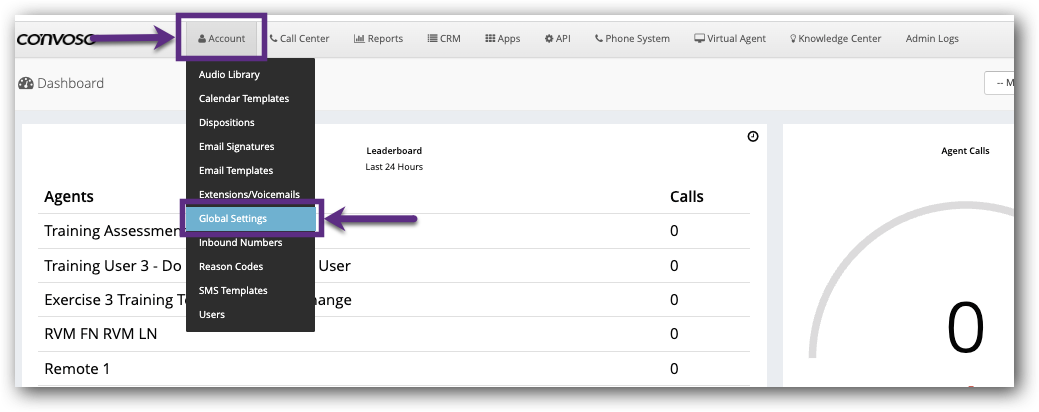Viewport: 1039px width, 412px height.
Task: Click the Exercise 3 Training agent row
Action: 394,300
